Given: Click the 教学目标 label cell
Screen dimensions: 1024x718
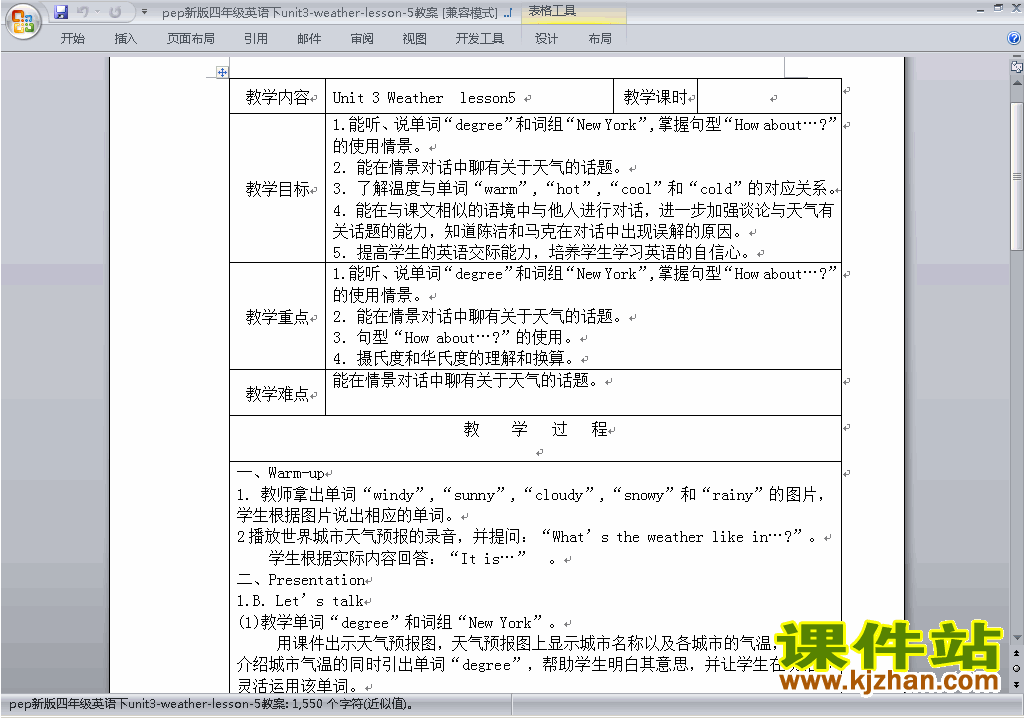Looking at the screenshot, I should click(x=278, y=189).
